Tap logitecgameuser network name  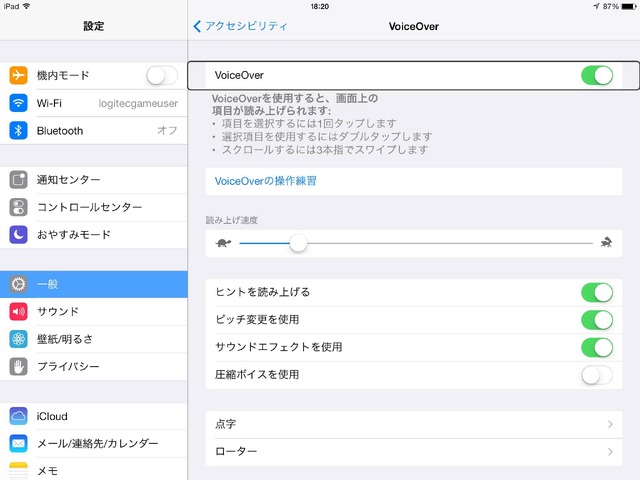138,103
